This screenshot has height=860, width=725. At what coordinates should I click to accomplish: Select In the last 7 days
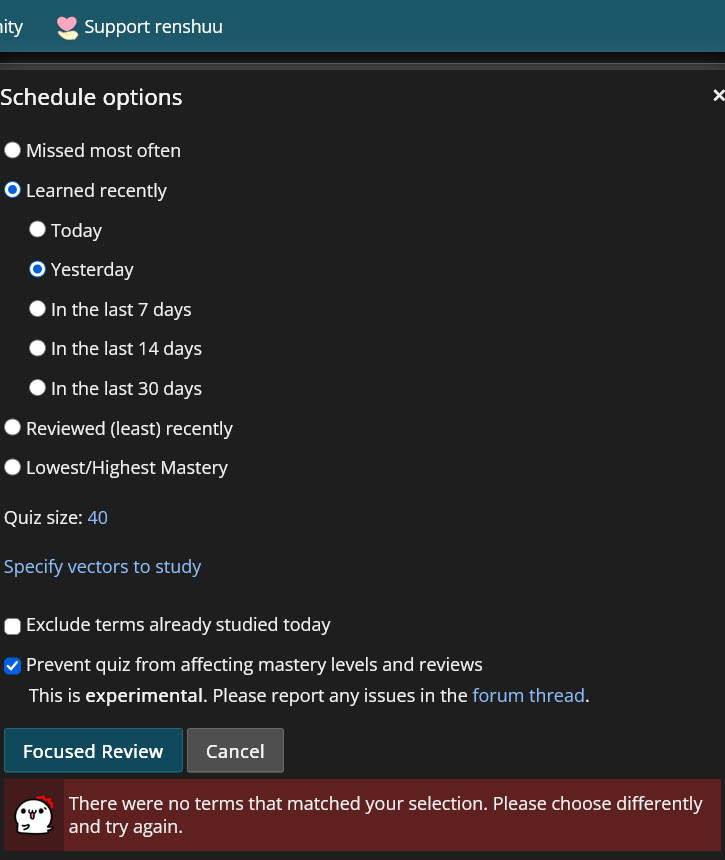click(x=37, y=309)
